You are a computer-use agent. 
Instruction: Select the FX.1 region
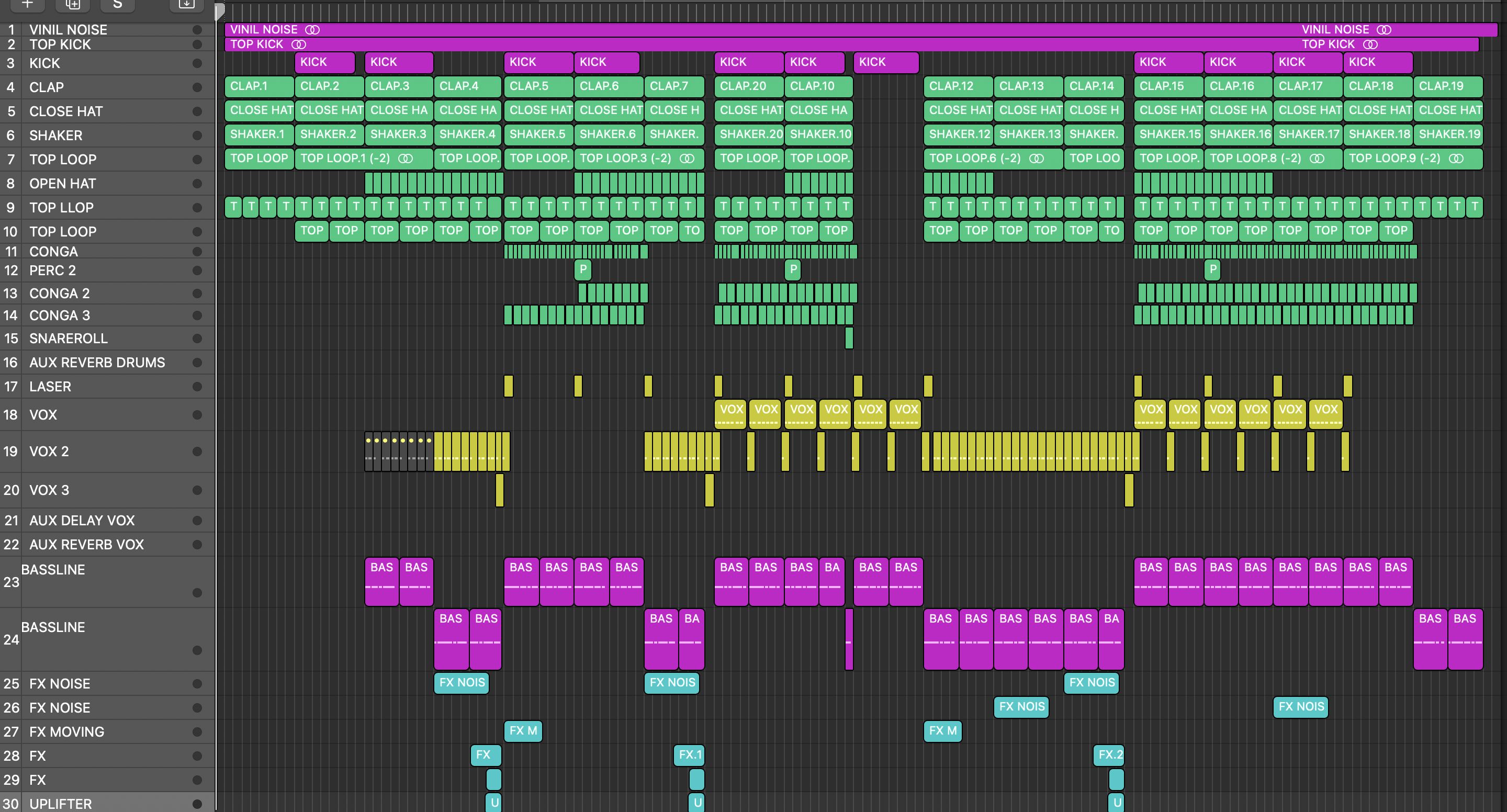coord(689,755)
